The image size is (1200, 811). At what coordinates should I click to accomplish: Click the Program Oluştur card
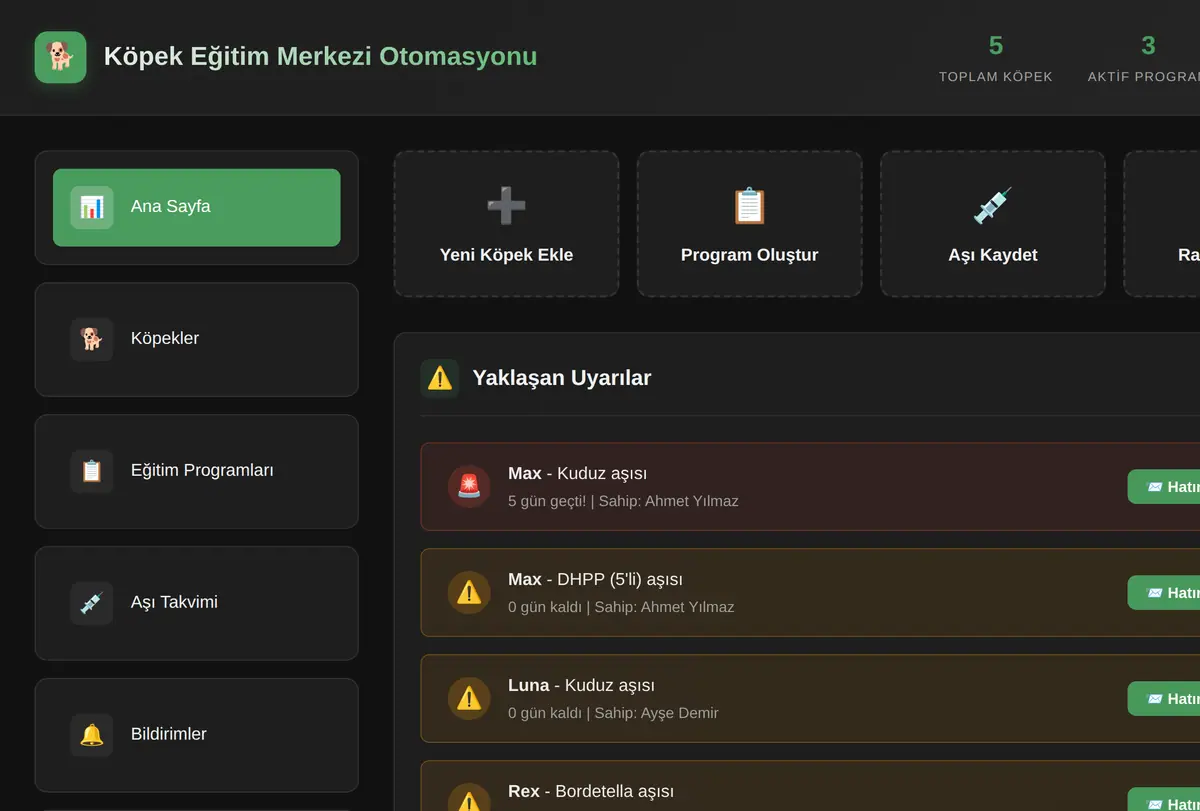(x=749, y=224)
